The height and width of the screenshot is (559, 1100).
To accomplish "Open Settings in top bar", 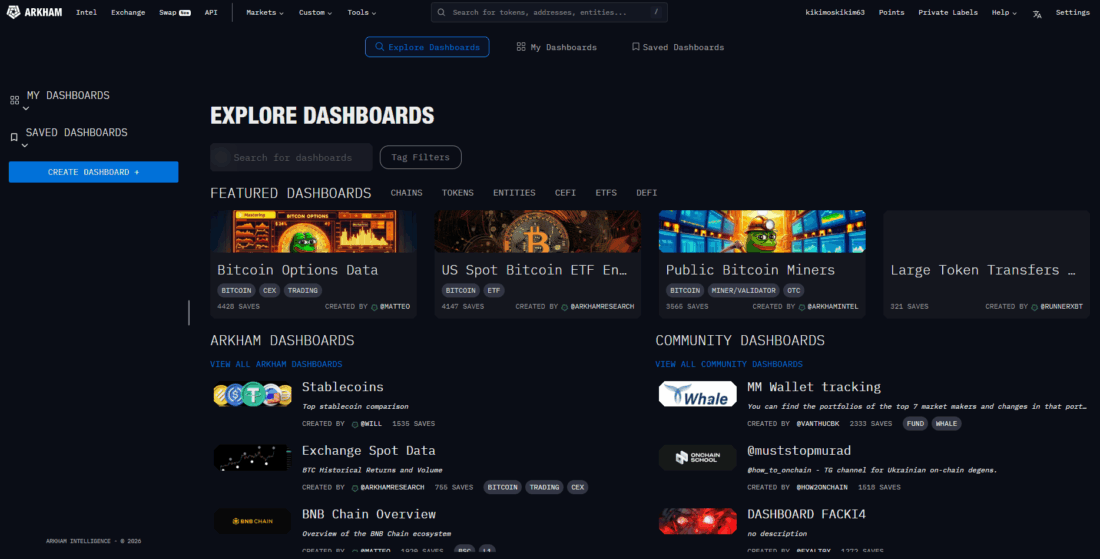I will (1073, 13).
